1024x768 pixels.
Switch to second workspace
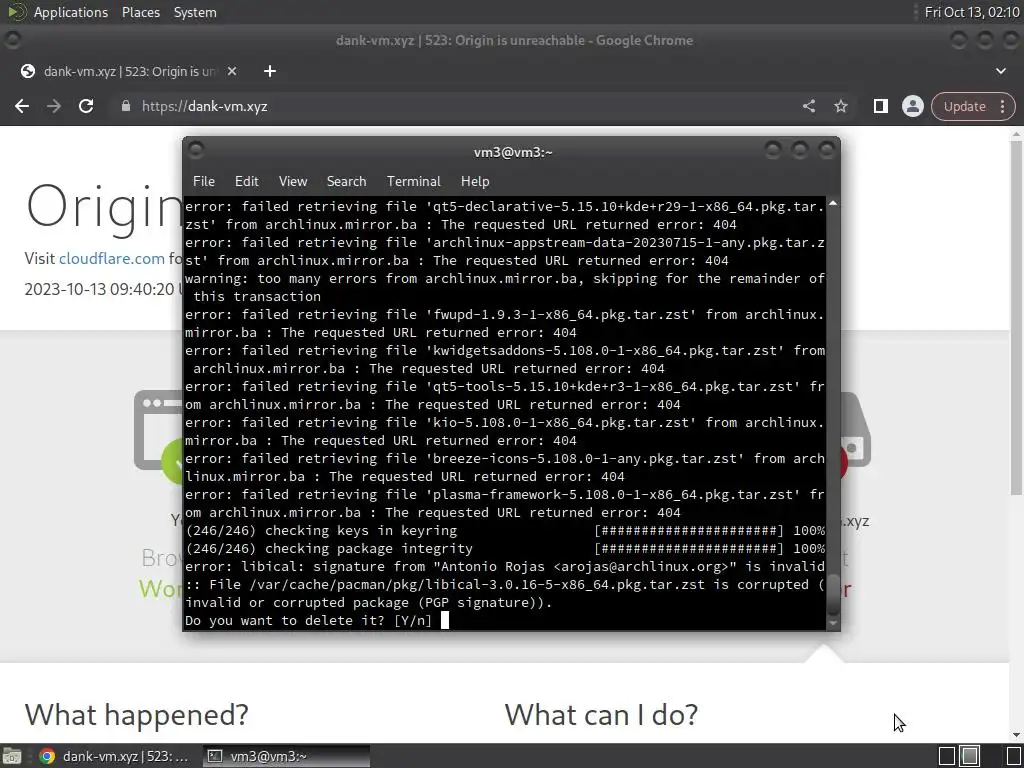(970, 756)
